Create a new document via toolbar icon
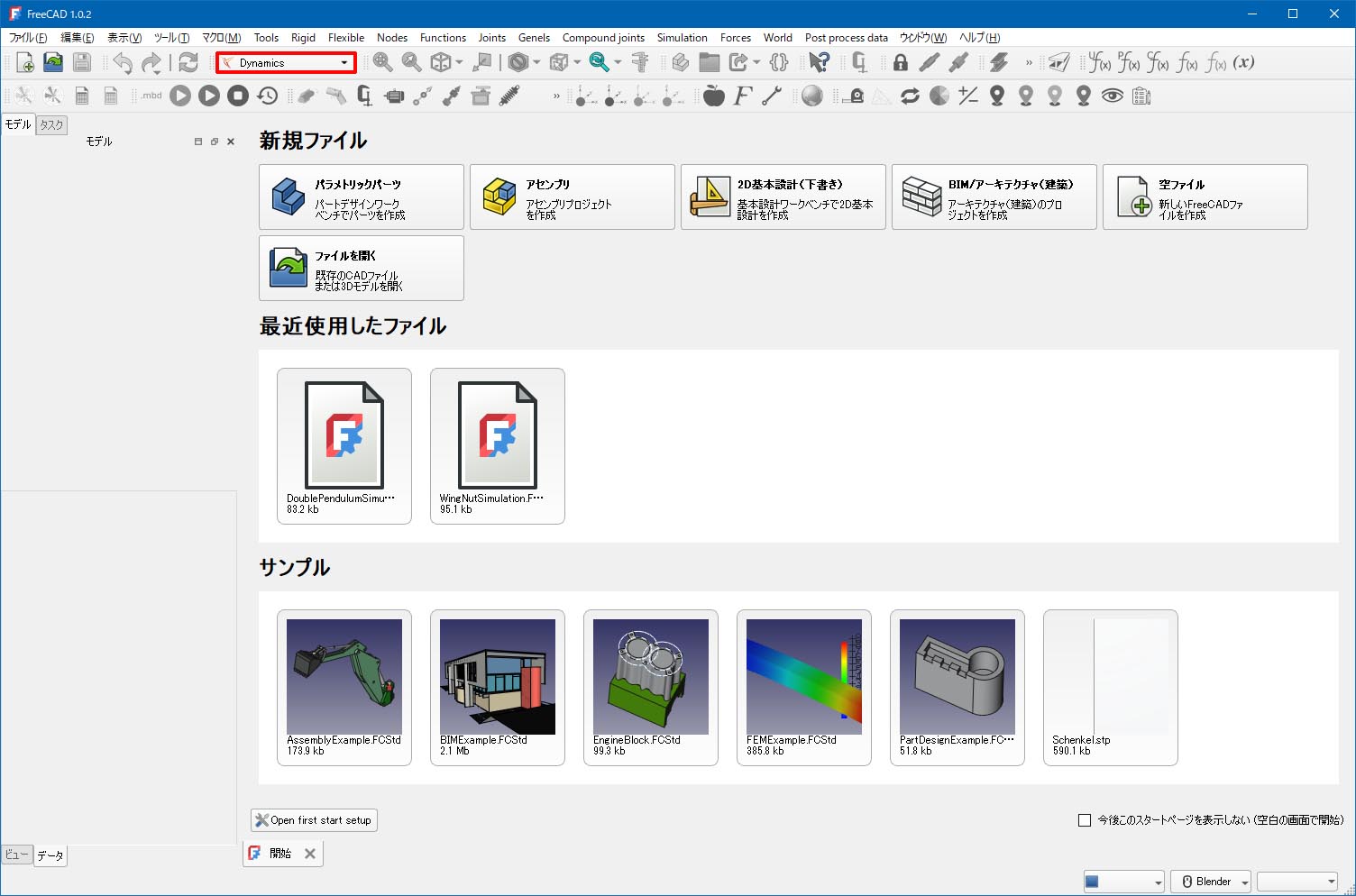Image resolution: width=1356 pixels, height=896 pixels. click(25, 62)
